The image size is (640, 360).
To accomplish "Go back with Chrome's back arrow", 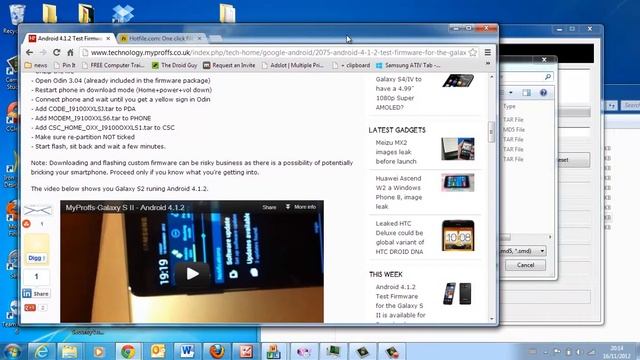I will (29, 53).
